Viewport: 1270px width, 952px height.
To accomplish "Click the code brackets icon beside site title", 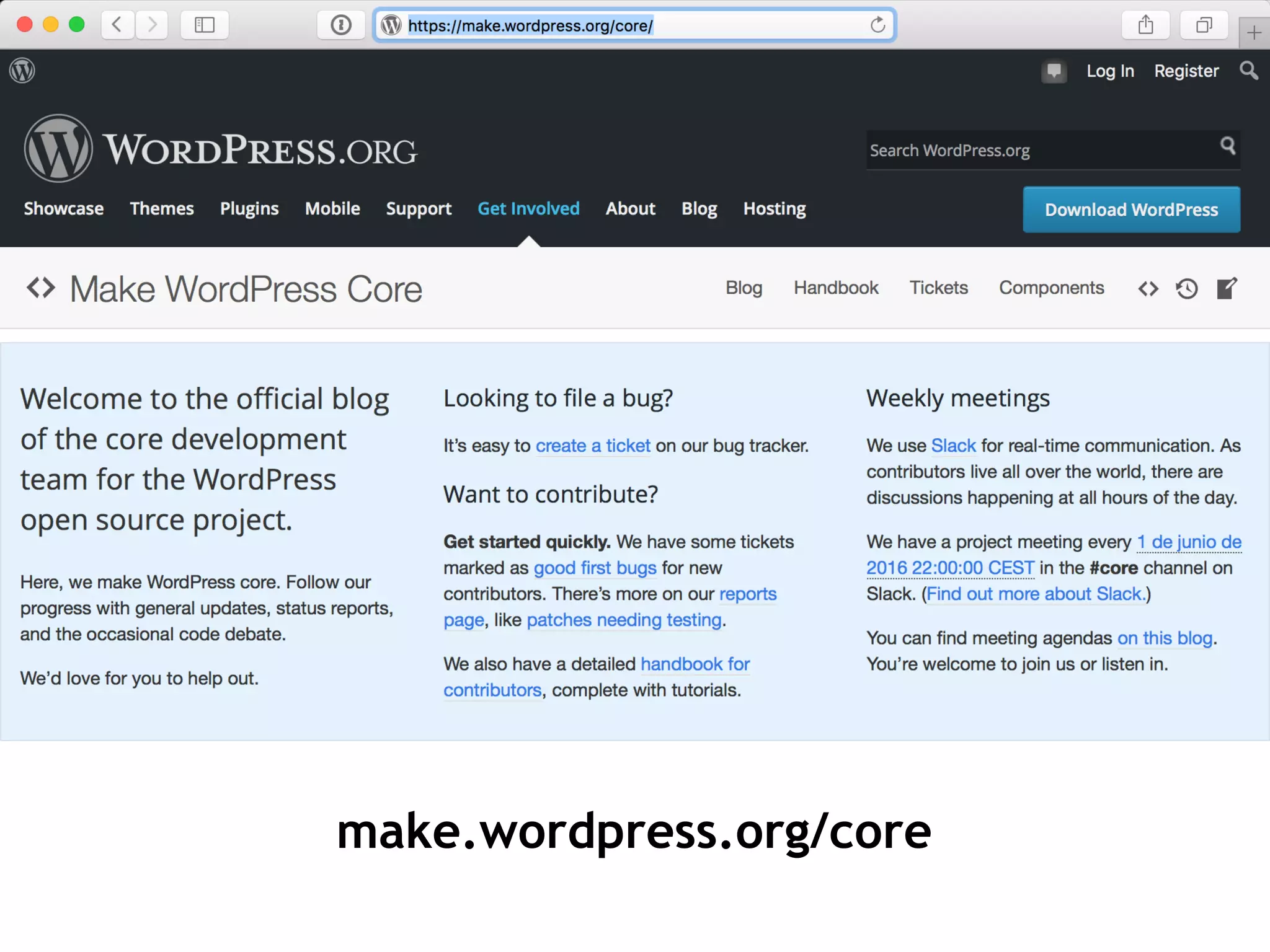I will click(41, 288).
